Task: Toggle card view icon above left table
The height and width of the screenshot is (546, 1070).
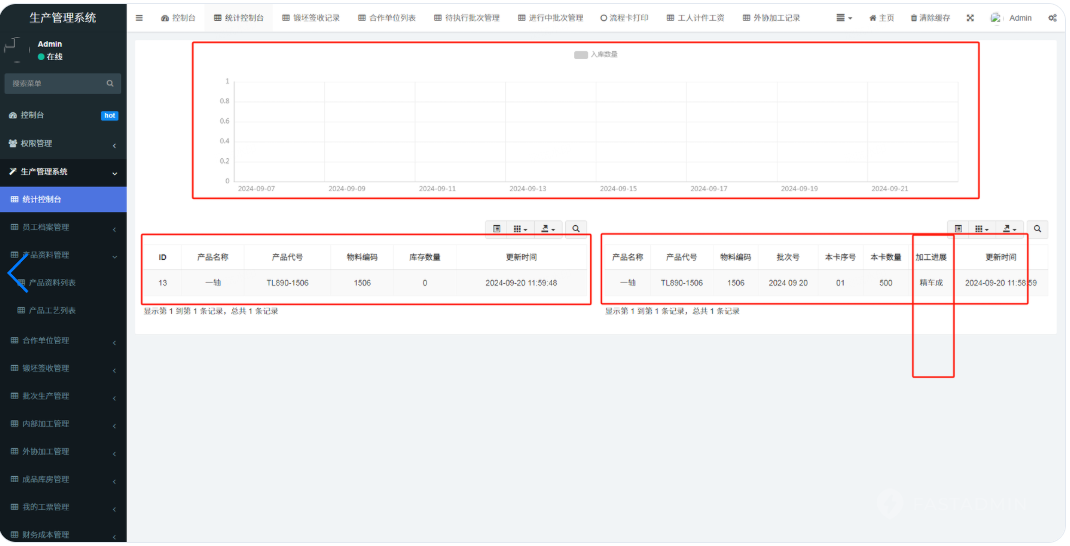Action: point(496,229)
